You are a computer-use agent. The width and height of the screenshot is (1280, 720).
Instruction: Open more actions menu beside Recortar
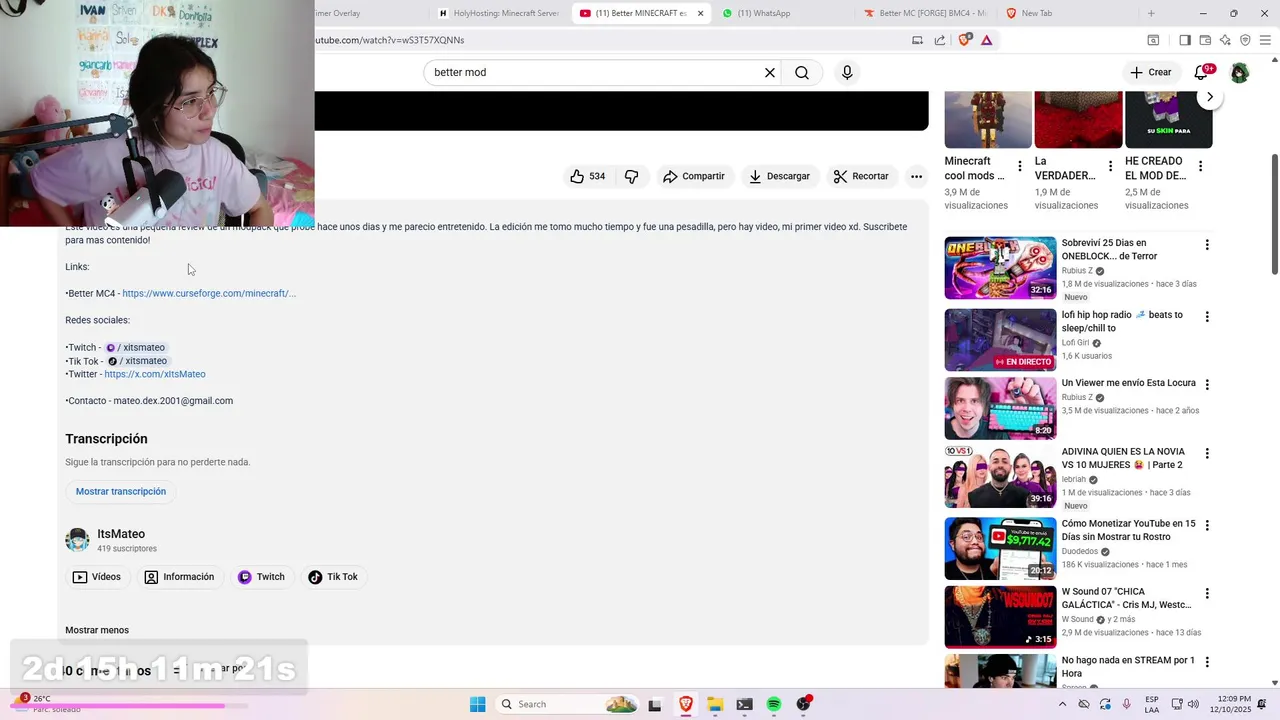[x=916, y=176]
